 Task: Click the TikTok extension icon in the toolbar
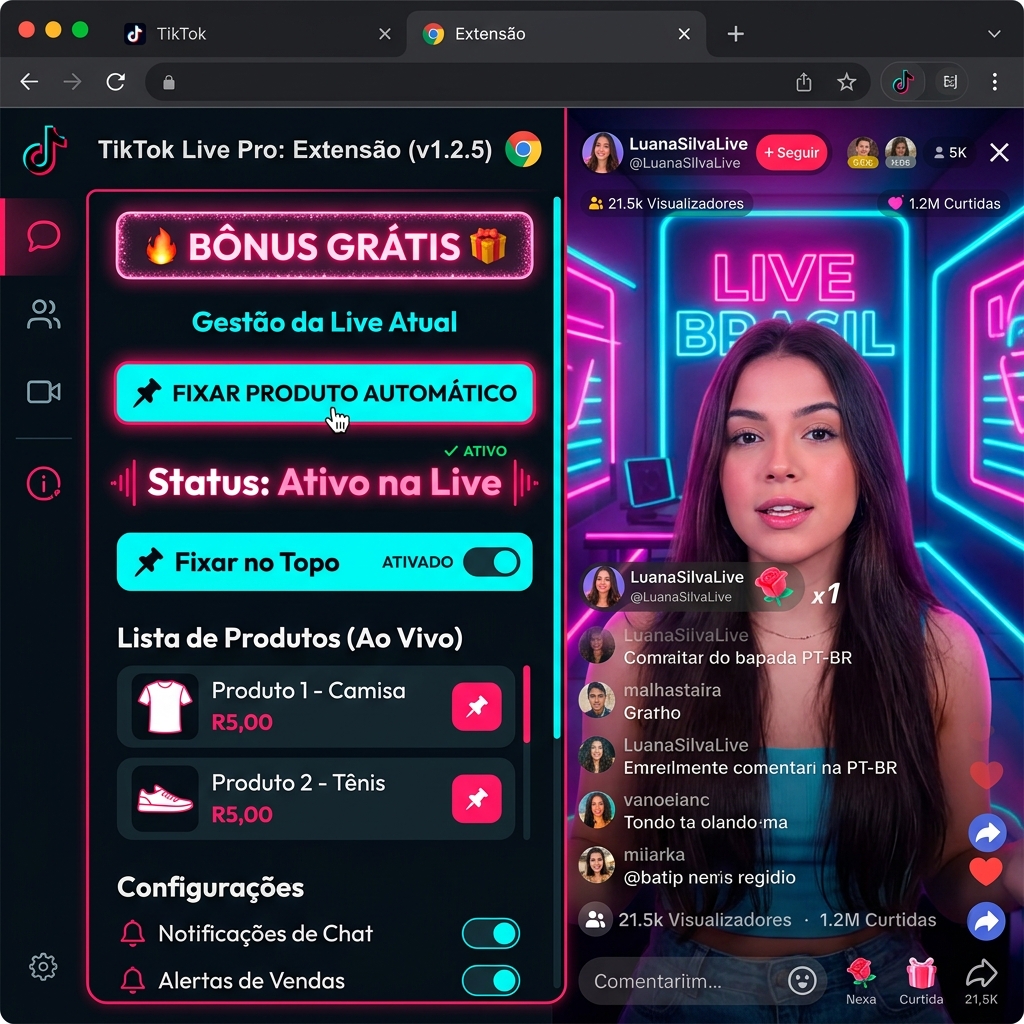click(903, 82)
